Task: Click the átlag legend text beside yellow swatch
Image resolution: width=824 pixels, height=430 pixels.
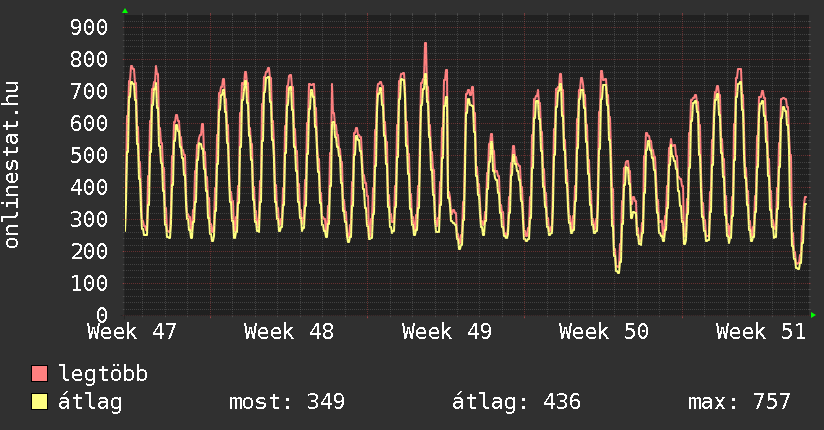Action: [90, 402]
